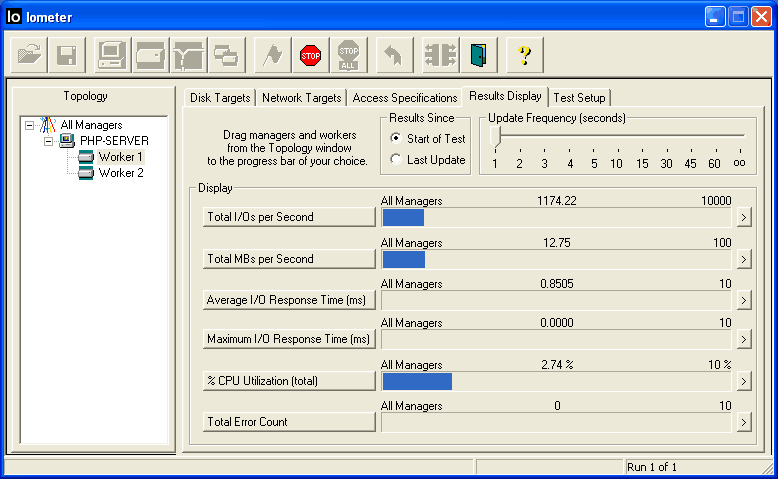Viewport: 778px width, 479px height.
Task: Click Maximum I/O Response Time (ms) button
Action: 289,339
